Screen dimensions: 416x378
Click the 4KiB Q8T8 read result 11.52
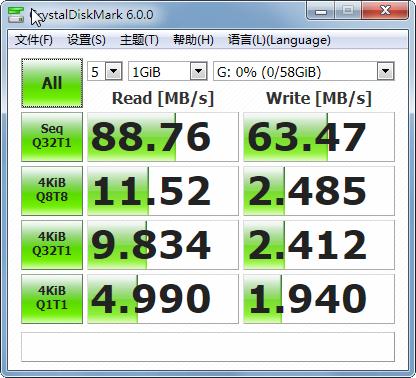163,191
